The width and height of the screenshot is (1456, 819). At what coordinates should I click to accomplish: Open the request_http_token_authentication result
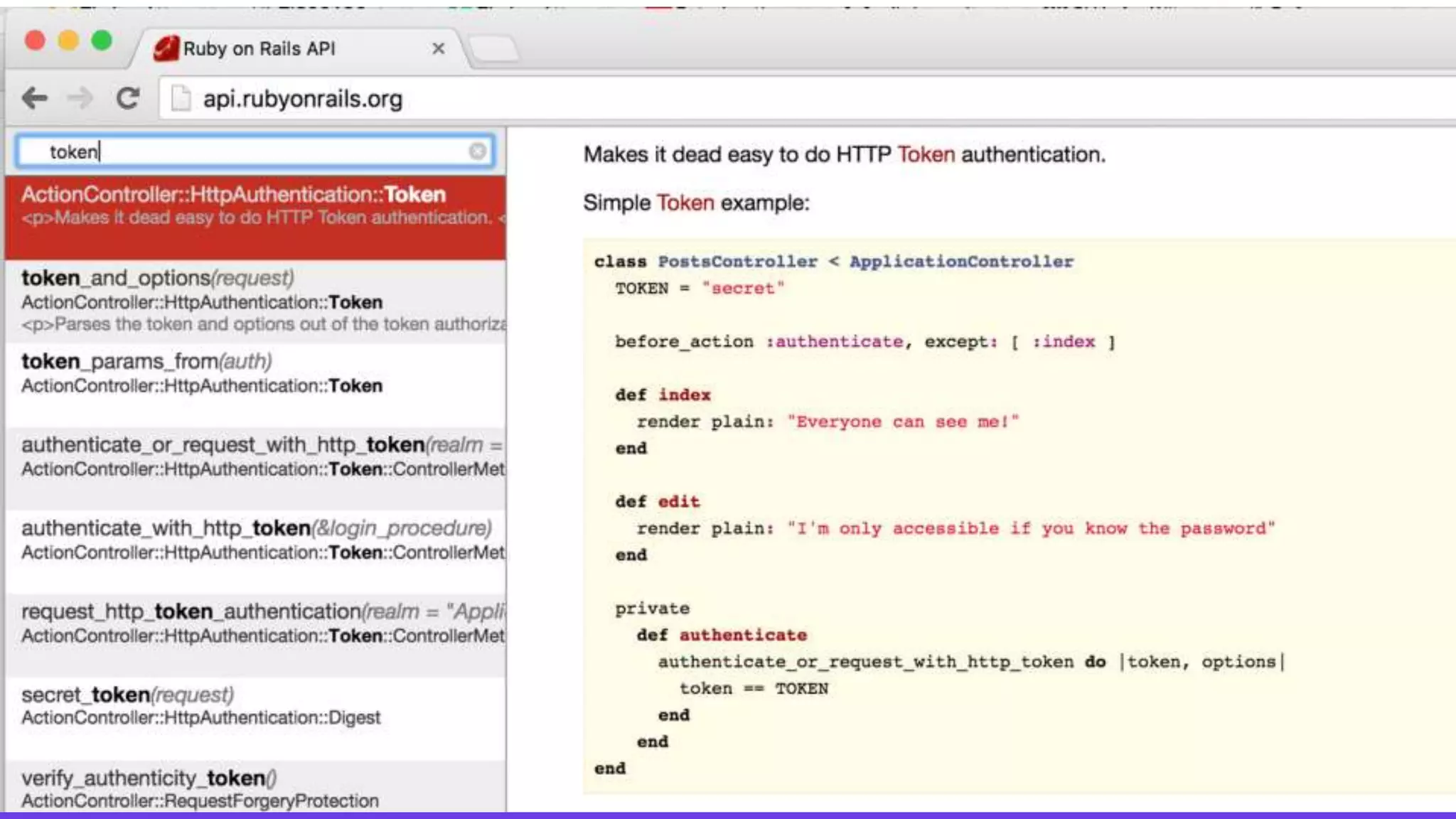255,635
